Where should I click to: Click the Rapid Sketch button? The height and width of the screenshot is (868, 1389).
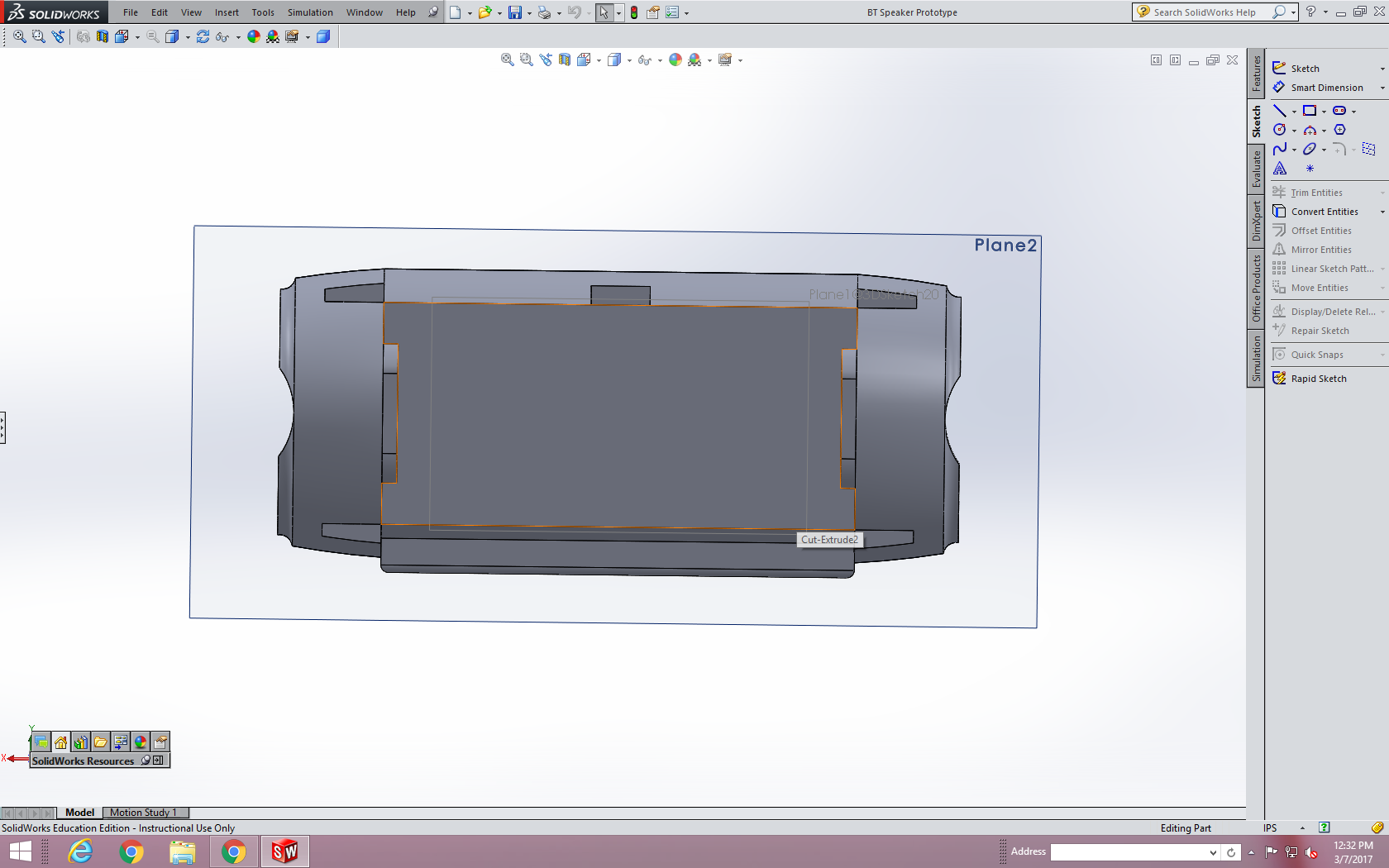click(x=1318, y=378)
